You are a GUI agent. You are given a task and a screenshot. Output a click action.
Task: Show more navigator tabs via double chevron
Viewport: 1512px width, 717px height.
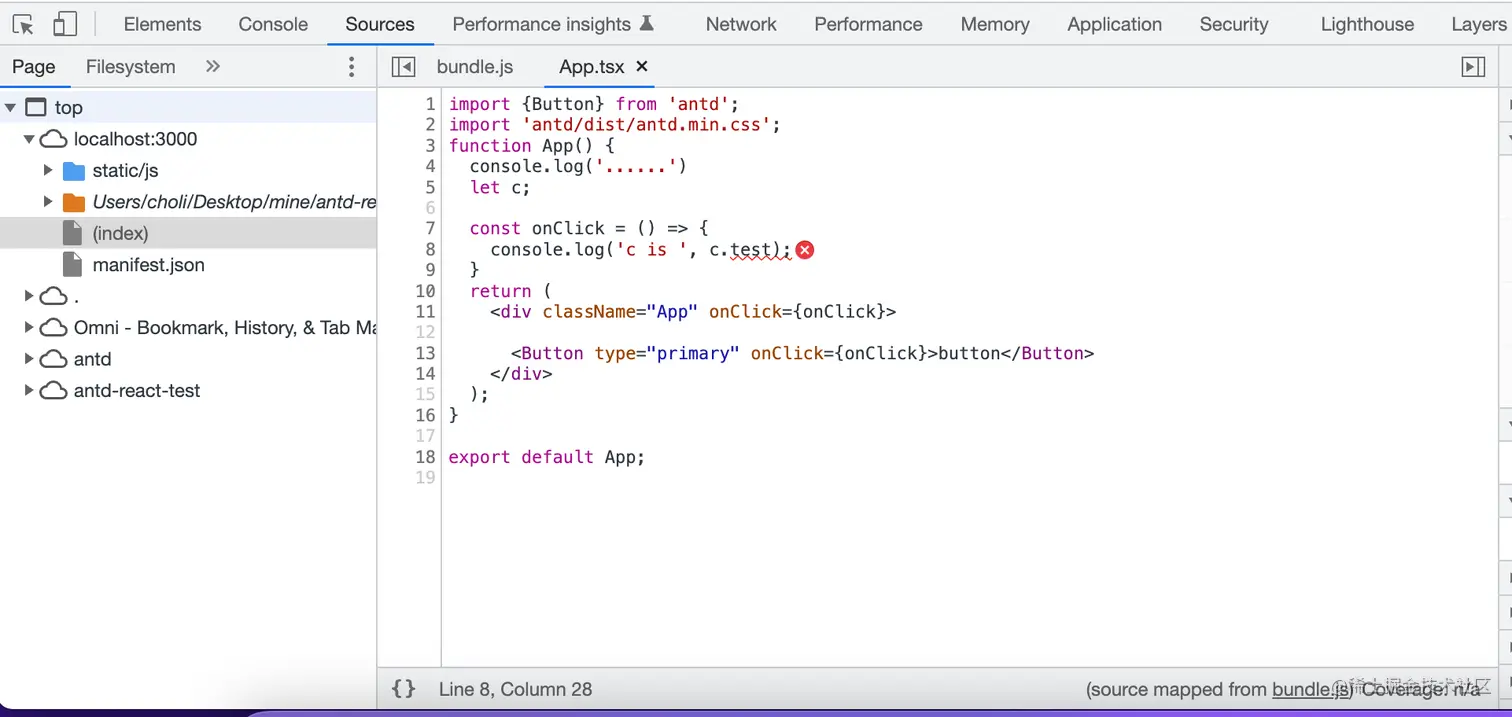(213, 67)
